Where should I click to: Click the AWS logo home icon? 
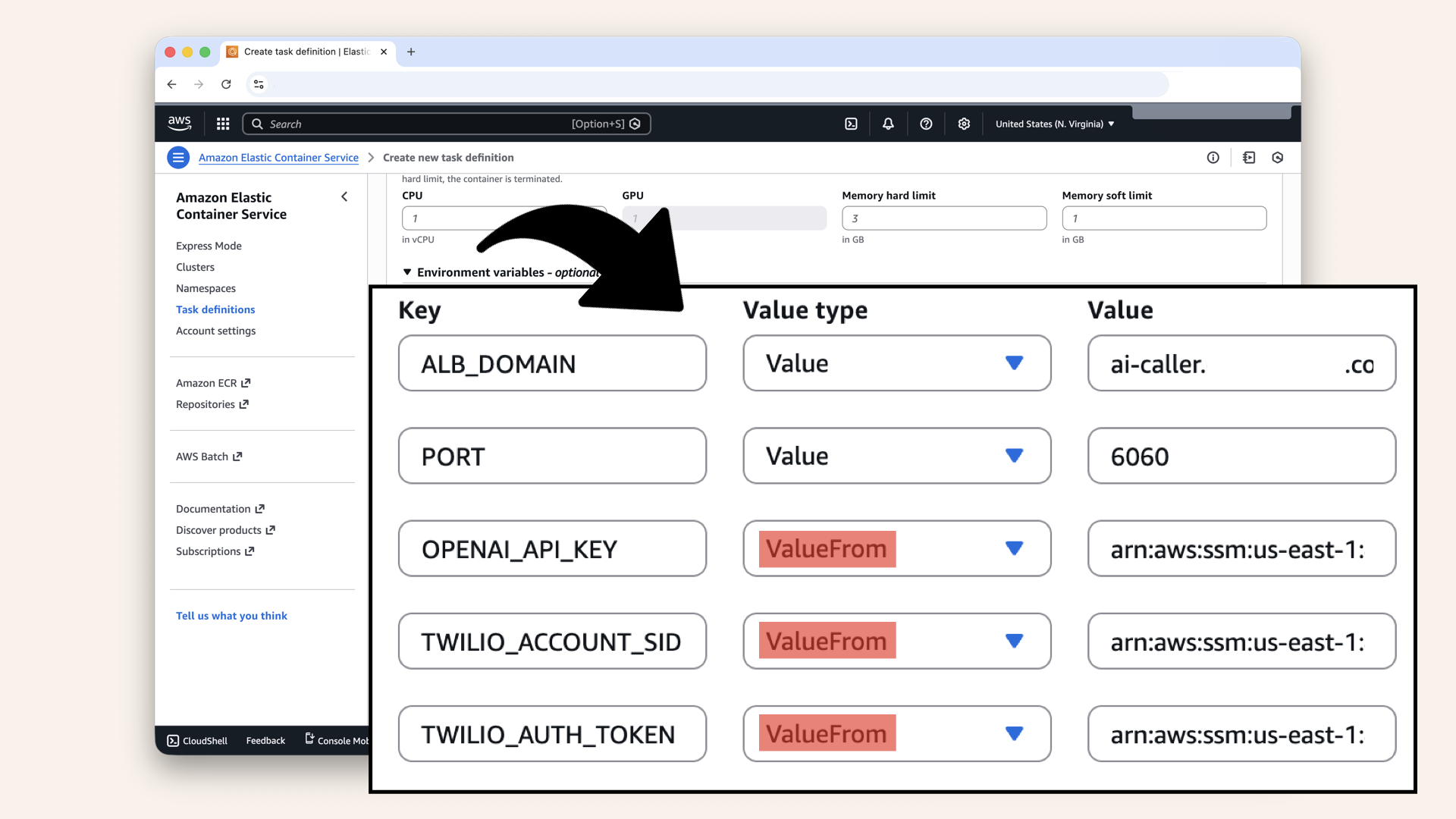coord(180,123)
